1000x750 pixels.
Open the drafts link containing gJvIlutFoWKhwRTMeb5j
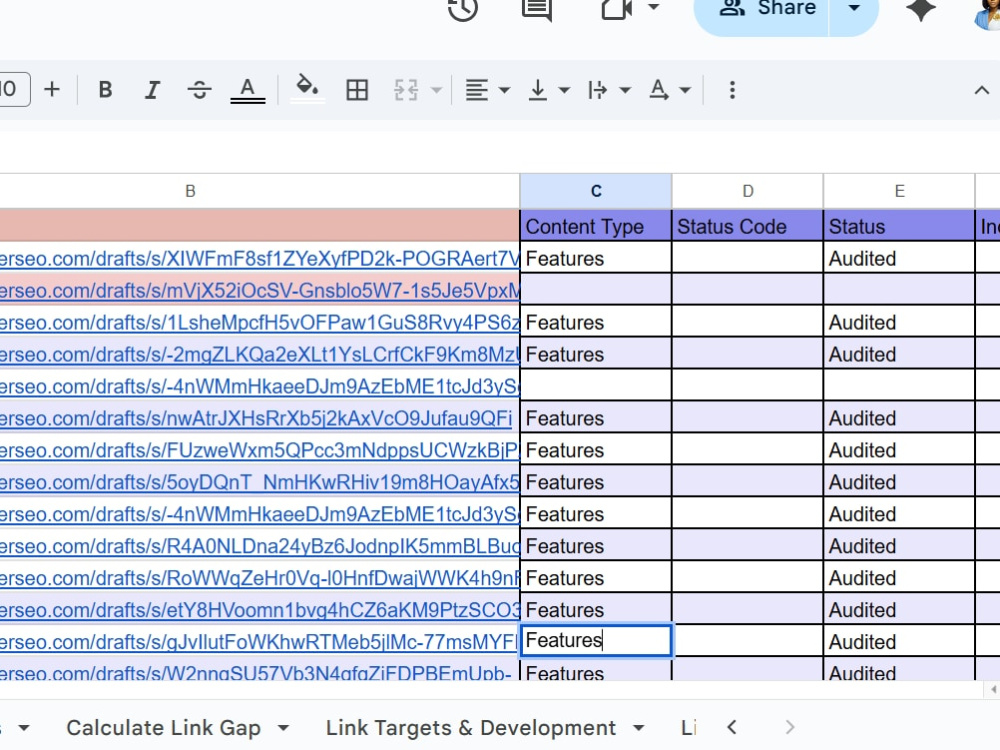(x=258, y=641)
